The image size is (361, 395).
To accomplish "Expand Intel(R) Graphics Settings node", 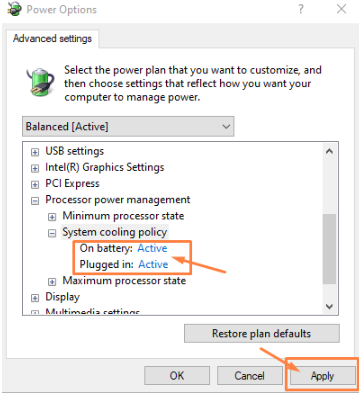I will pos(35,168).
